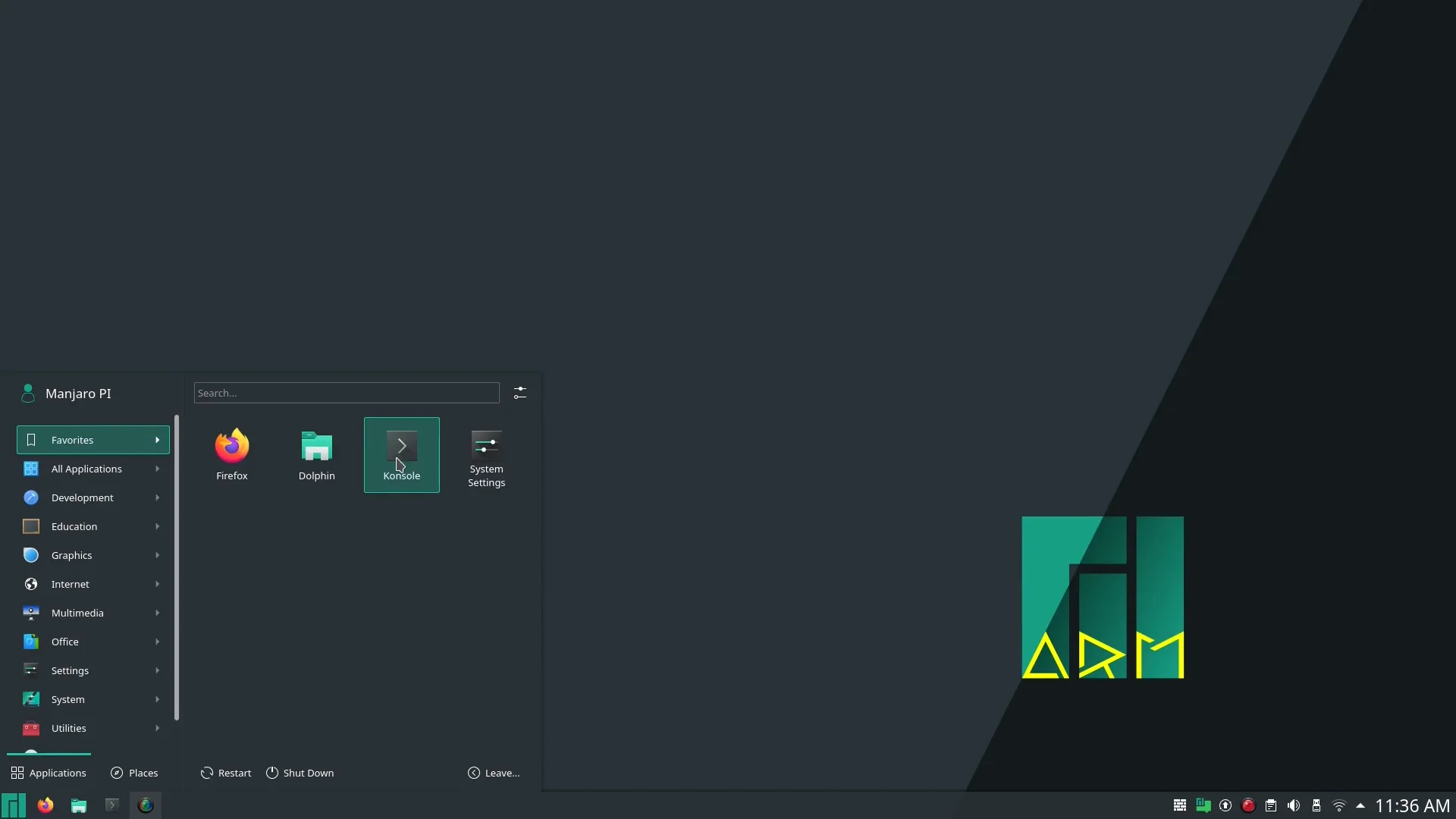Viewport: 1456px width, 819px height.
Task: Click the category list scrollbar
Action: [x=177, y=567]
